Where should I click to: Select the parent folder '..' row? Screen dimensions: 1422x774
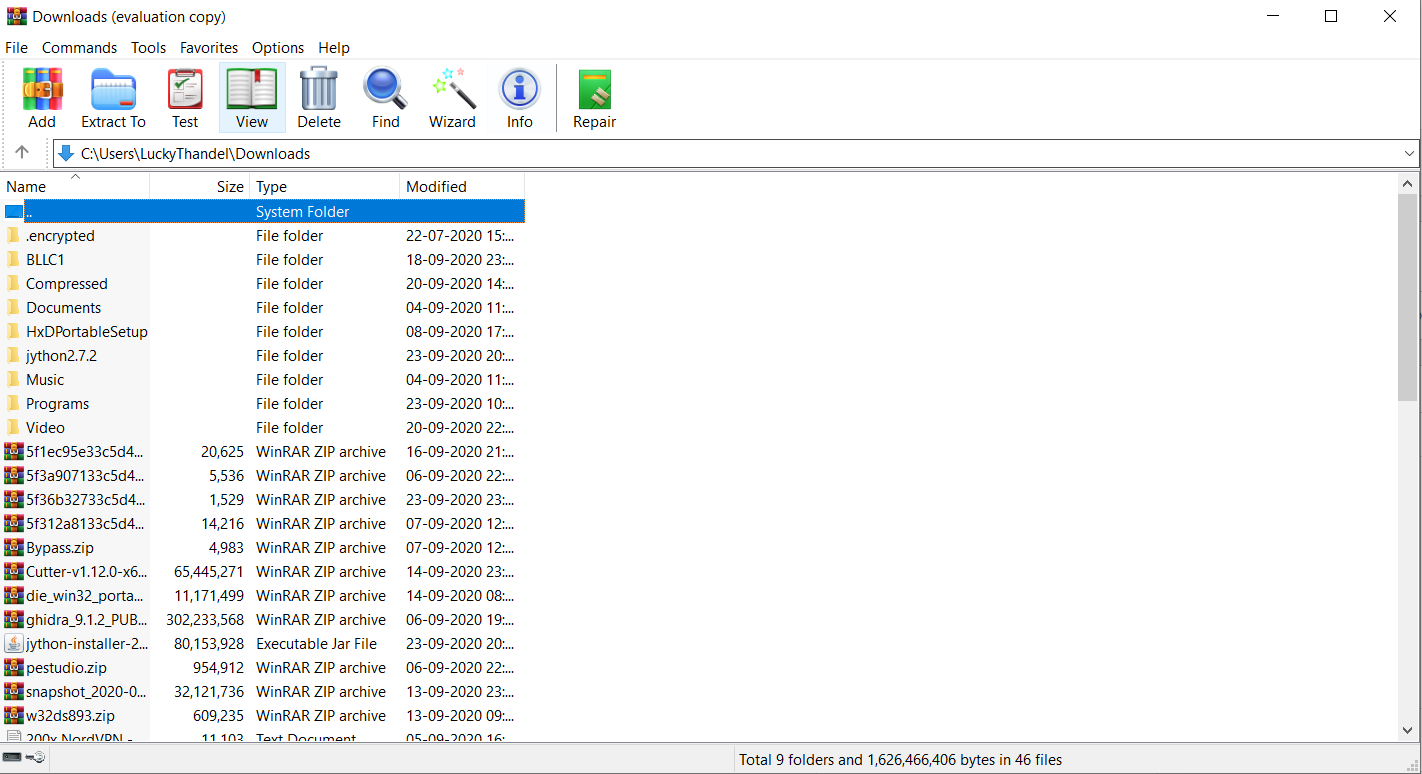pyautogui.click(x=262, y=212)
